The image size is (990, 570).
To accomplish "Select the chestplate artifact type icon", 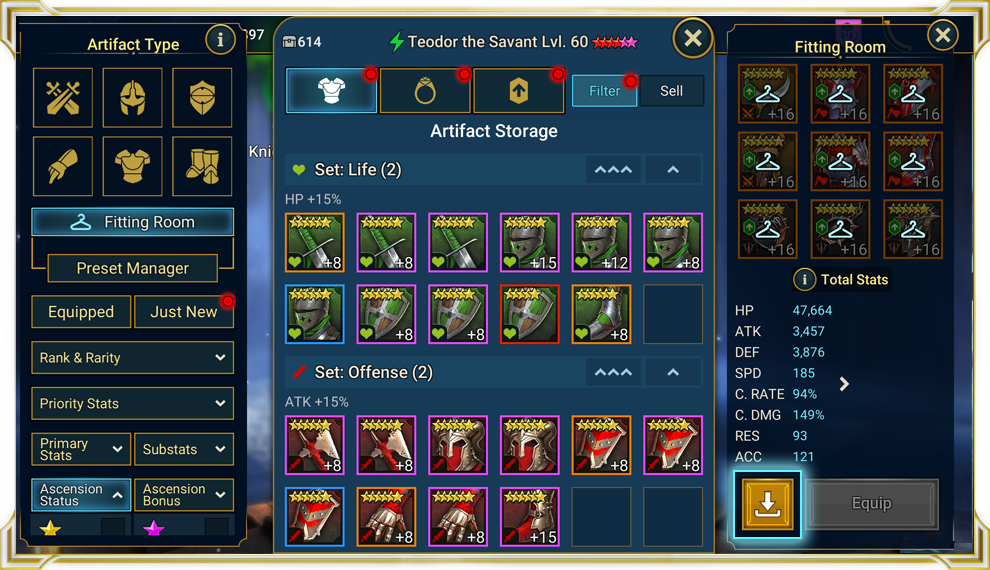I will [133, 166].
